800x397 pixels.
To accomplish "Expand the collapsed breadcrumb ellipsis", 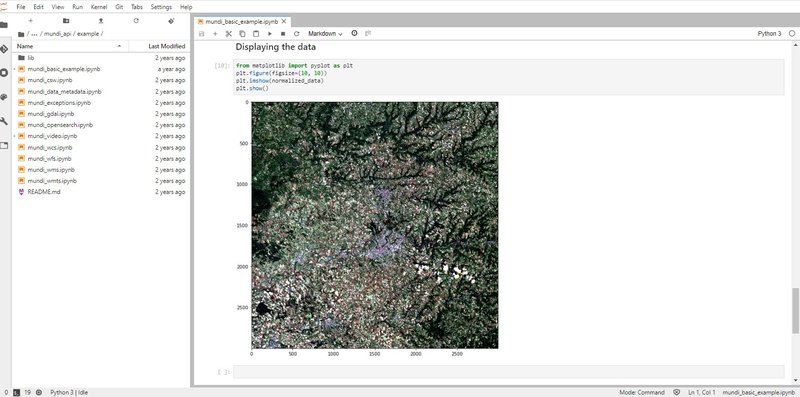I will (x=34, y=34).
